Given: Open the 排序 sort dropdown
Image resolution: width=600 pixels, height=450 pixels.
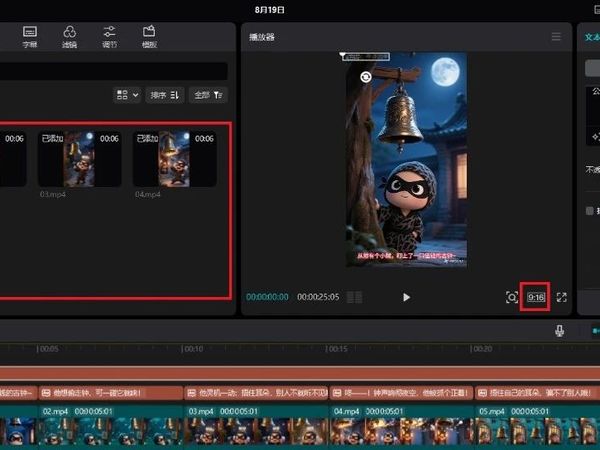Looking at the screenshot, I should click(x=165, y=95).
